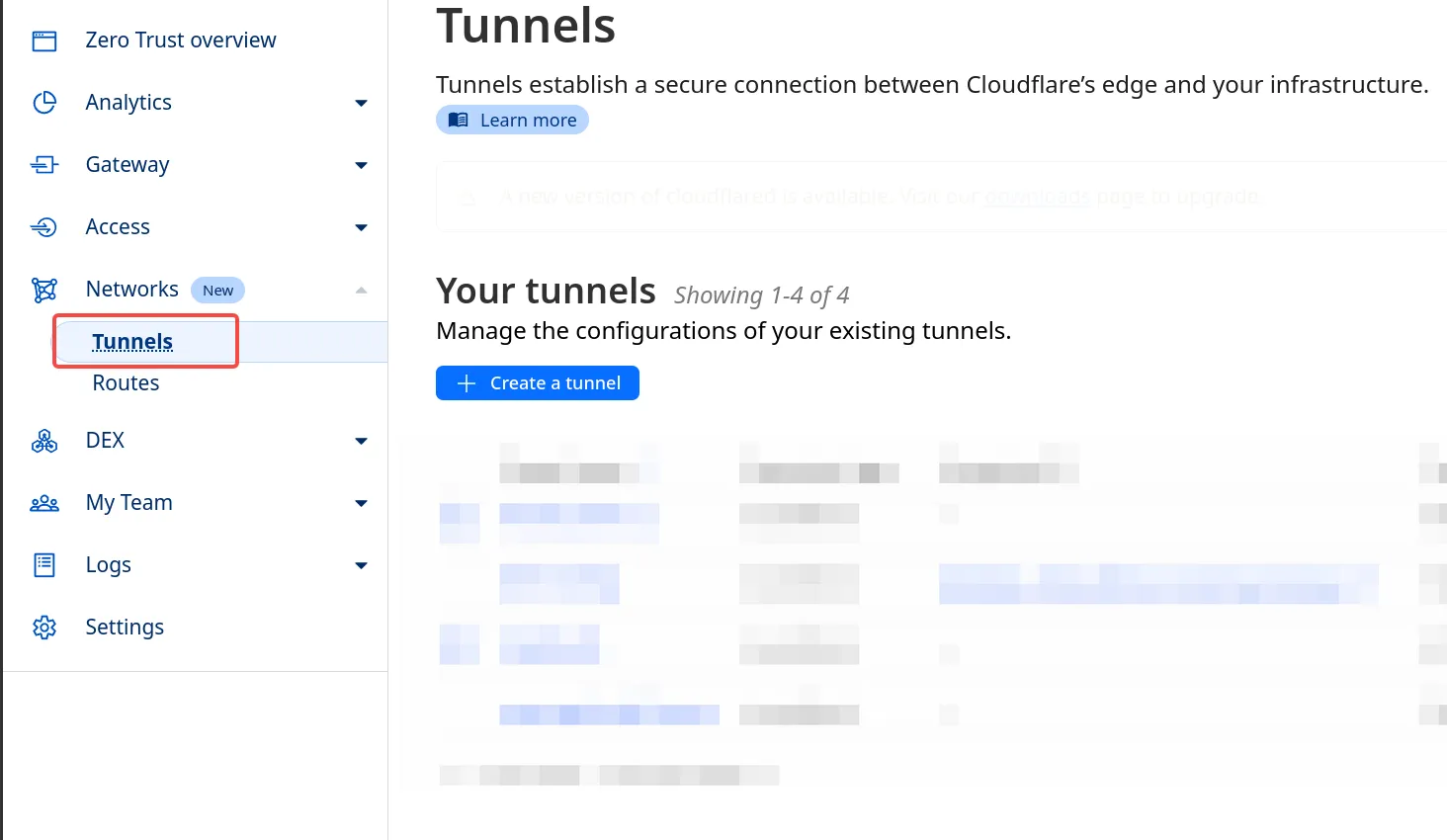Click the Zero Trust overview window icon

(44, 41)
